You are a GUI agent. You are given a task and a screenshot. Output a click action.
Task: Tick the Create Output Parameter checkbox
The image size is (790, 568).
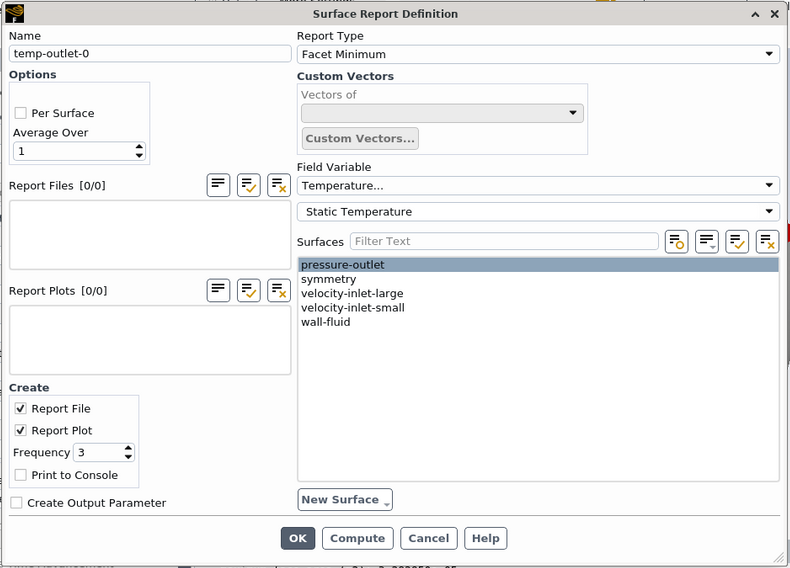tap(17, 503)
